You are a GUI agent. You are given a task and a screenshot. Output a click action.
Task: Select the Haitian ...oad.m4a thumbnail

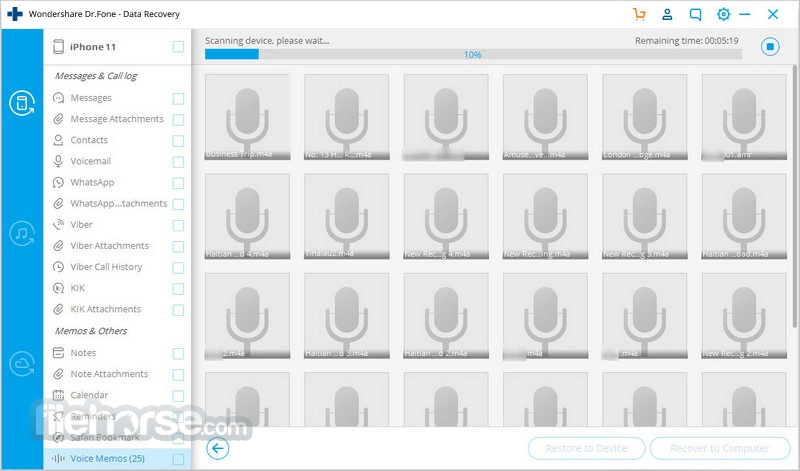[744, 216]
